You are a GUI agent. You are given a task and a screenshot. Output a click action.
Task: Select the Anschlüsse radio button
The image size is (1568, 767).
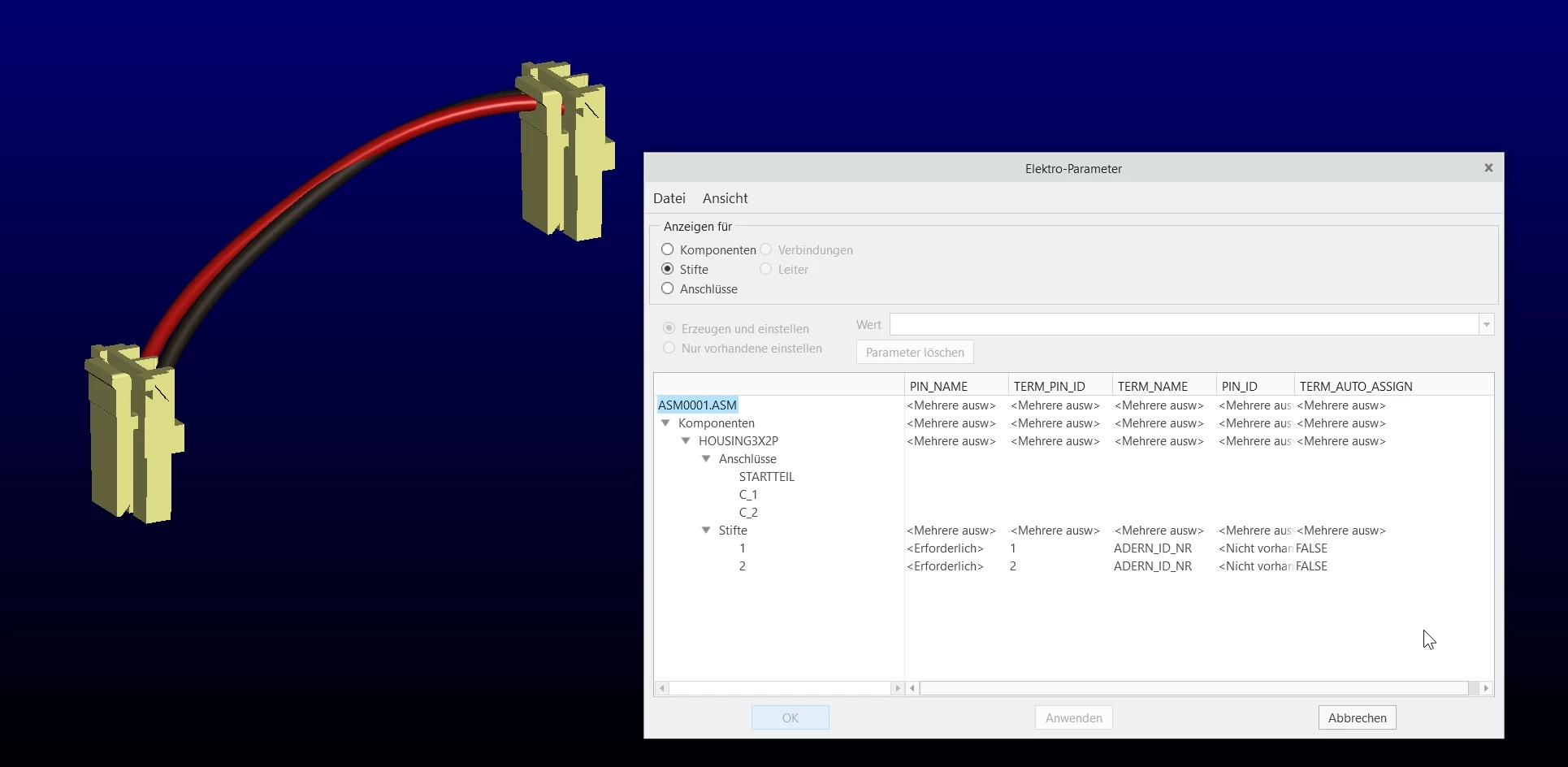point(668,288)
